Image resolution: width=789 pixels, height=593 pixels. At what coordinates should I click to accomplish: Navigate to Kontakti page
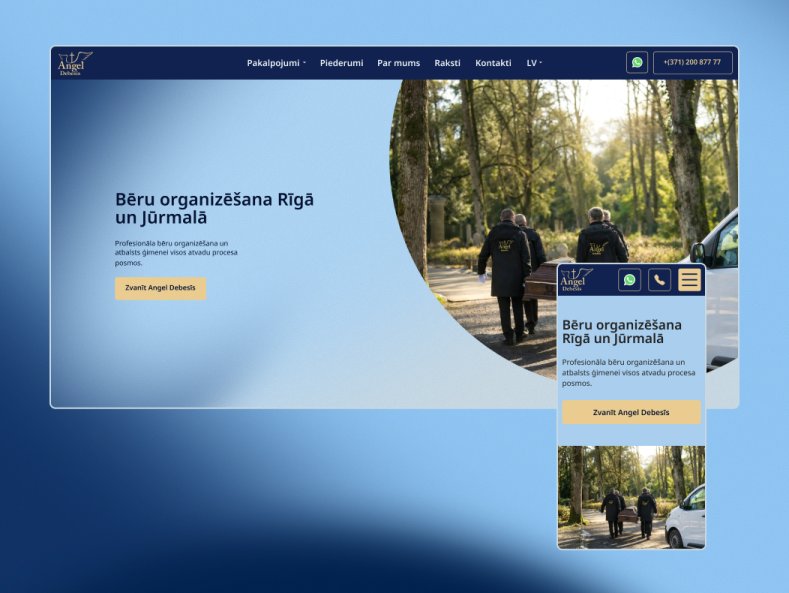pos(493,63)
